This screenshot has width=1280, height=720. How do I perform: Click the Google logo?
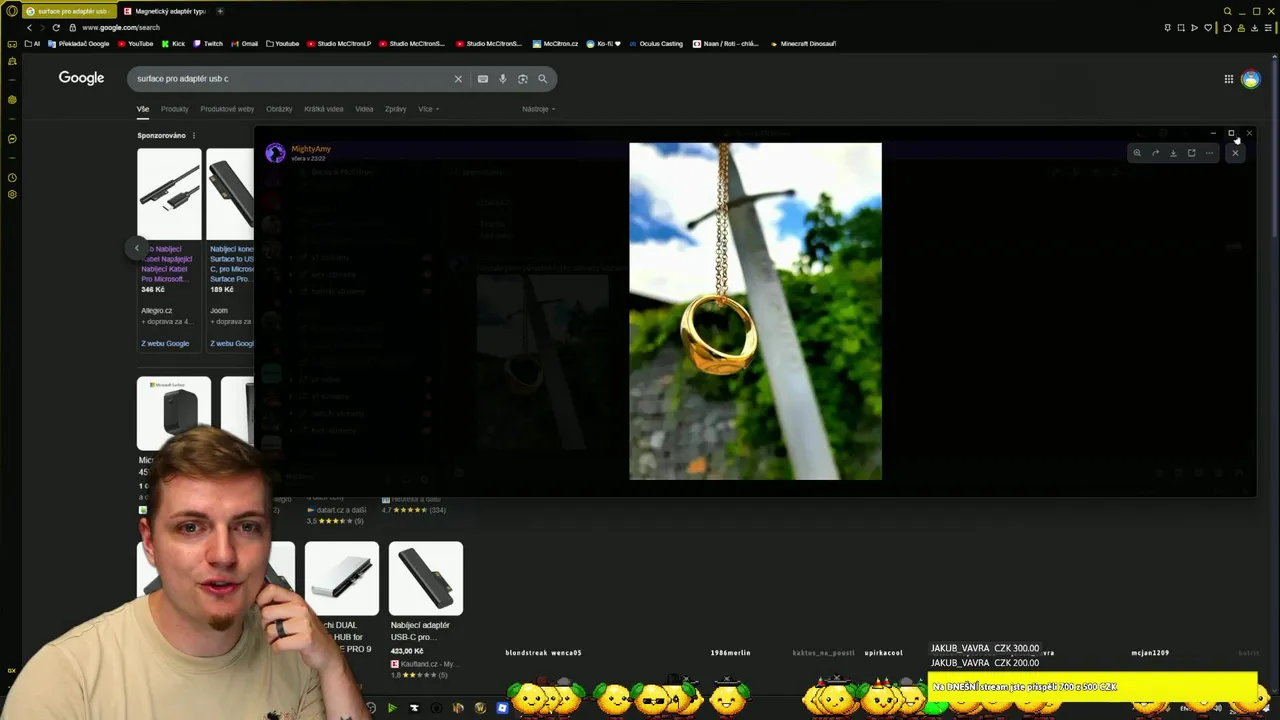[x=81, y=78]
